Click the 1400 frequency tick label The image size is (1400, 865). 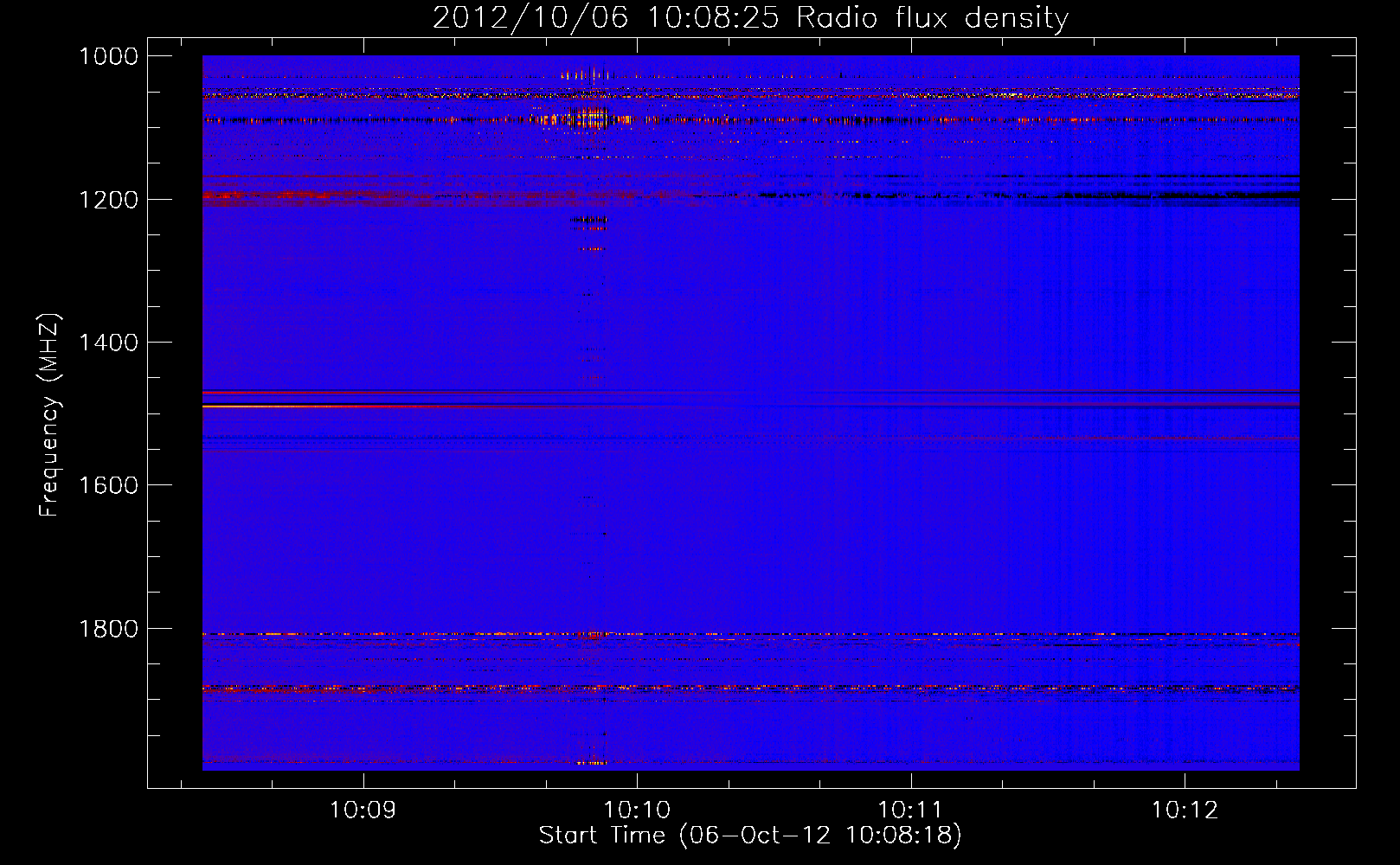click(x=108, y=343)
